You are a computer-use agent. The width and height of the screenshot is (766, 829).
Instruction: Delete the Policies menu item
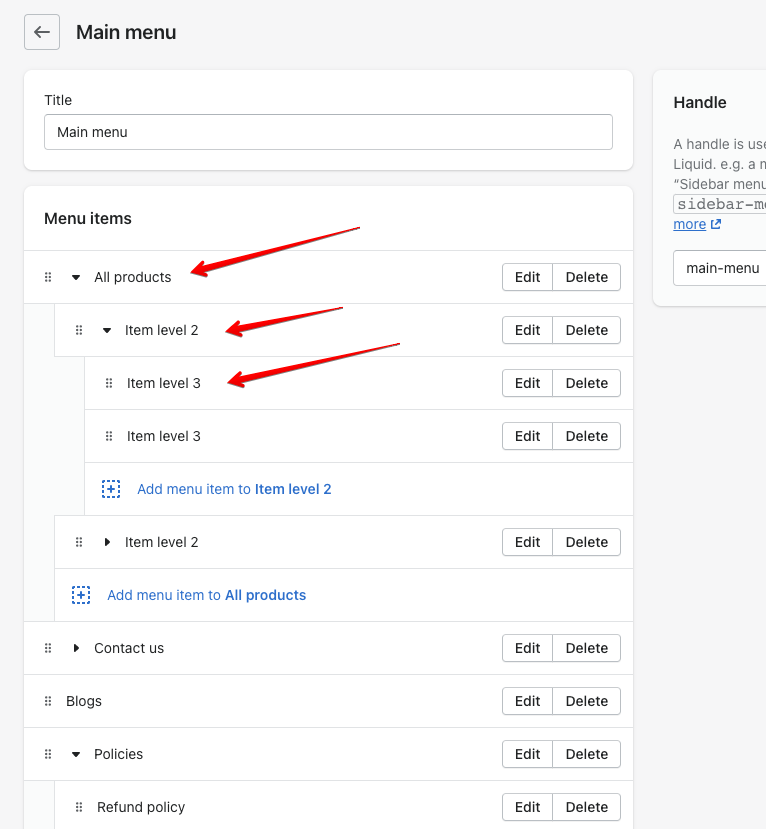(x=586, y=754)
